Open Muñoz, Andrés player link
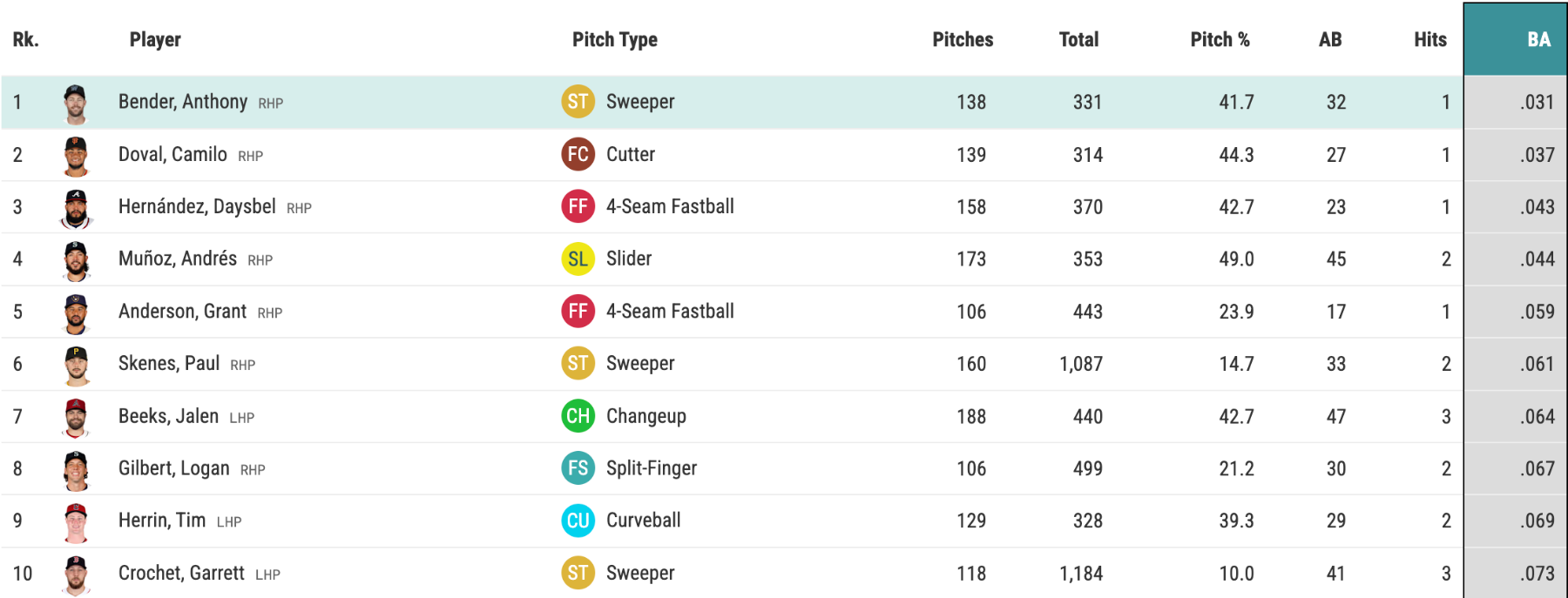 point(178,259)
